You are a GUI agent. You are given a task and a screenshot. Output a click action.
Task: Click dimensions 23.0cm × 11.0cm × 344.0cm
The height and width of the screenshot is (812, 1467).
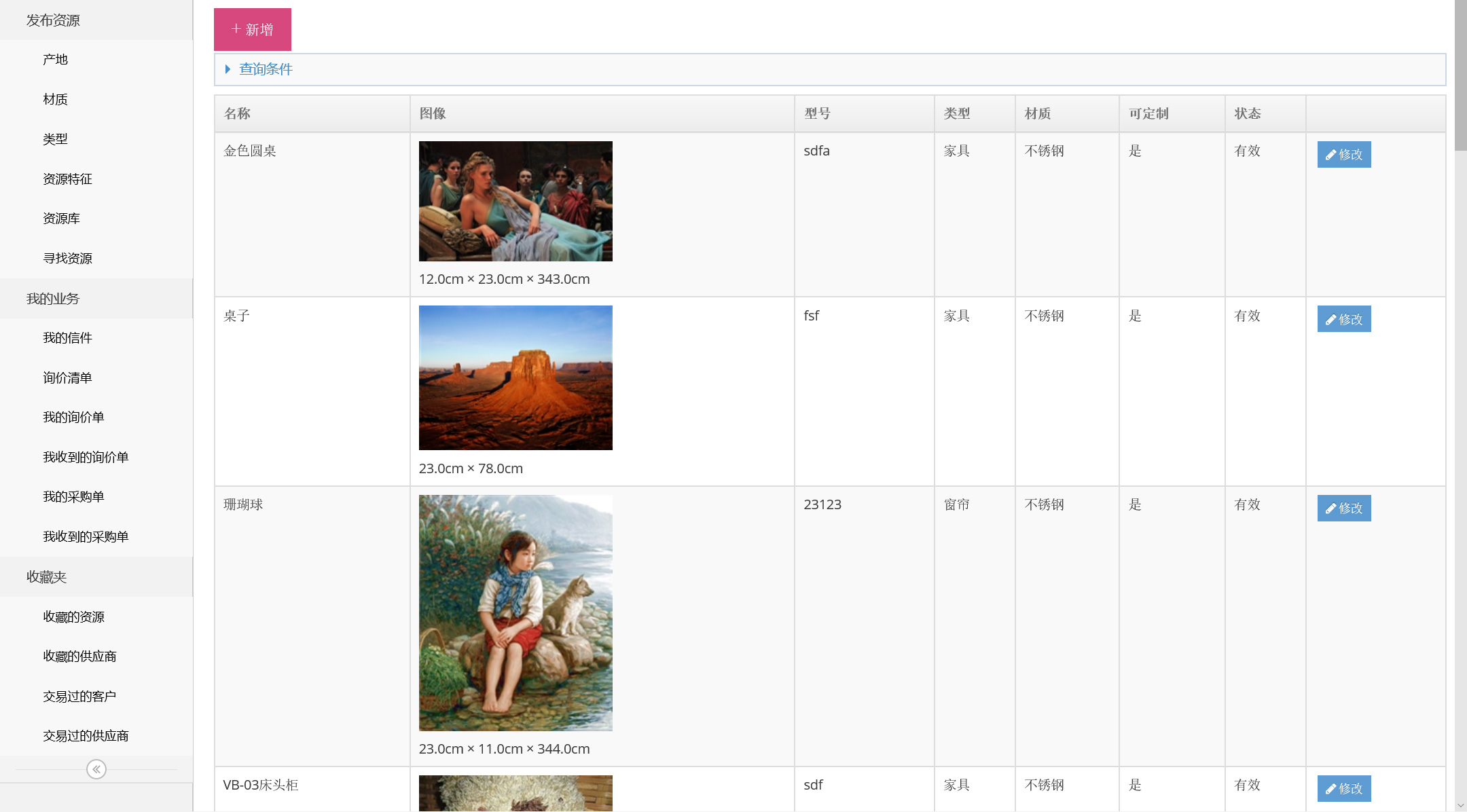(x=505, y=749)
